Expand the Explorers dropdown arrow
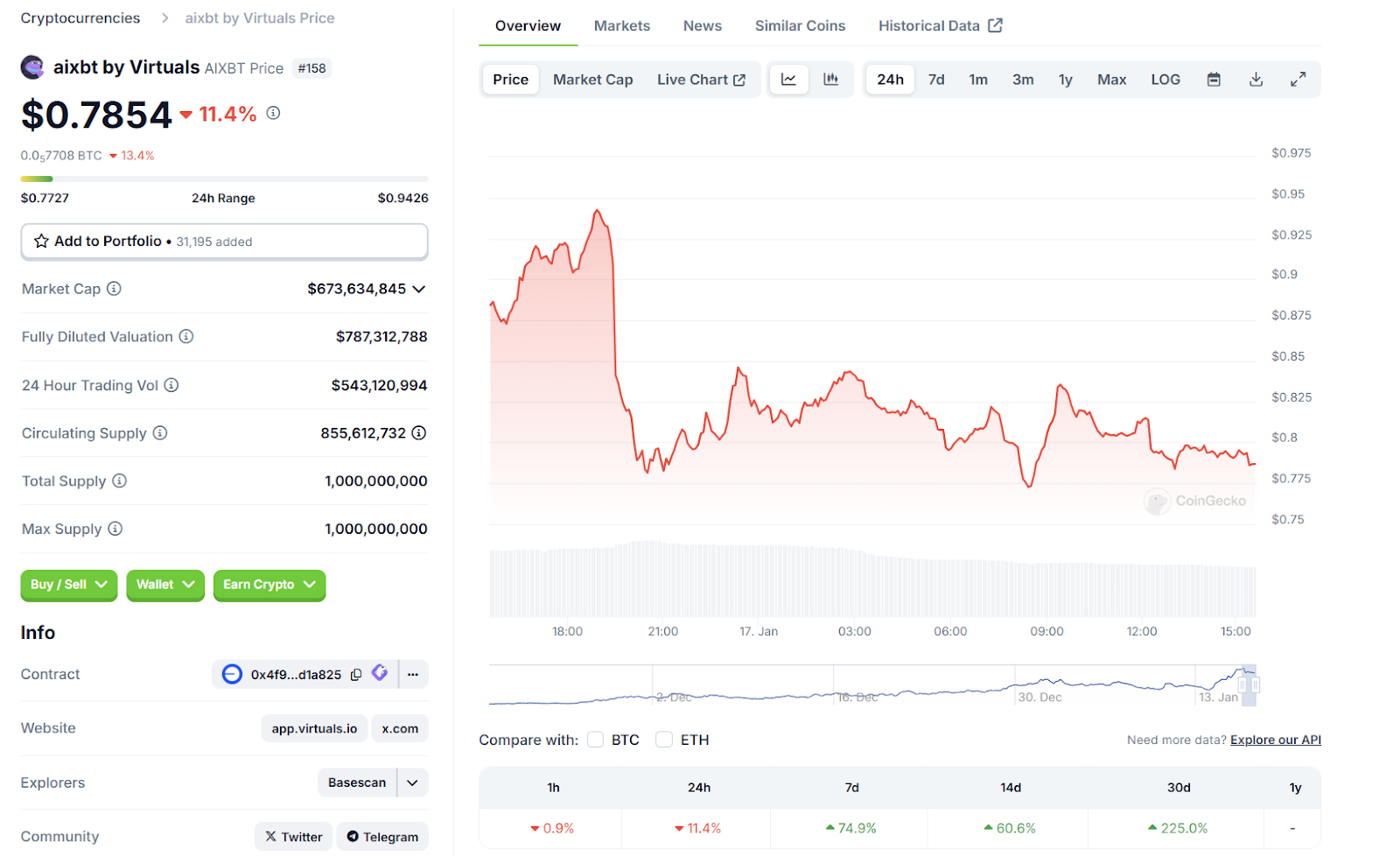Screen dimensions: 1400x856 pyautogui.click(x=412, y=782)
